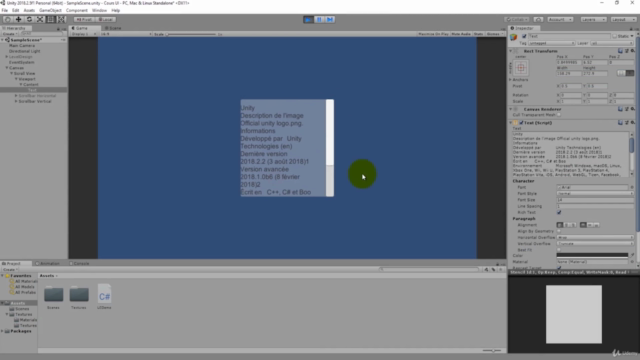Toggle Pivot mode button

[83, 19]
